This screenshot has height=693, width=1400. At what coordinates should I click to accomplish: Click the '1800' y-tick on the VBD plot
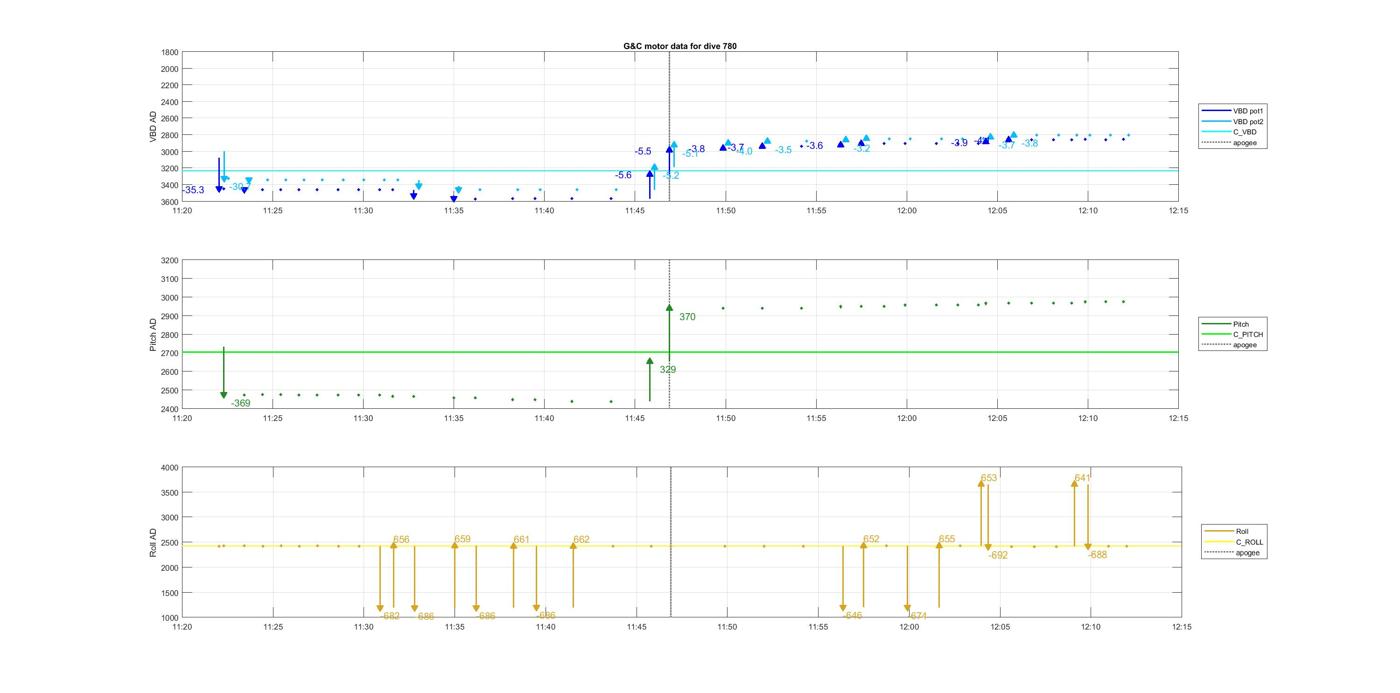[170, 52]
